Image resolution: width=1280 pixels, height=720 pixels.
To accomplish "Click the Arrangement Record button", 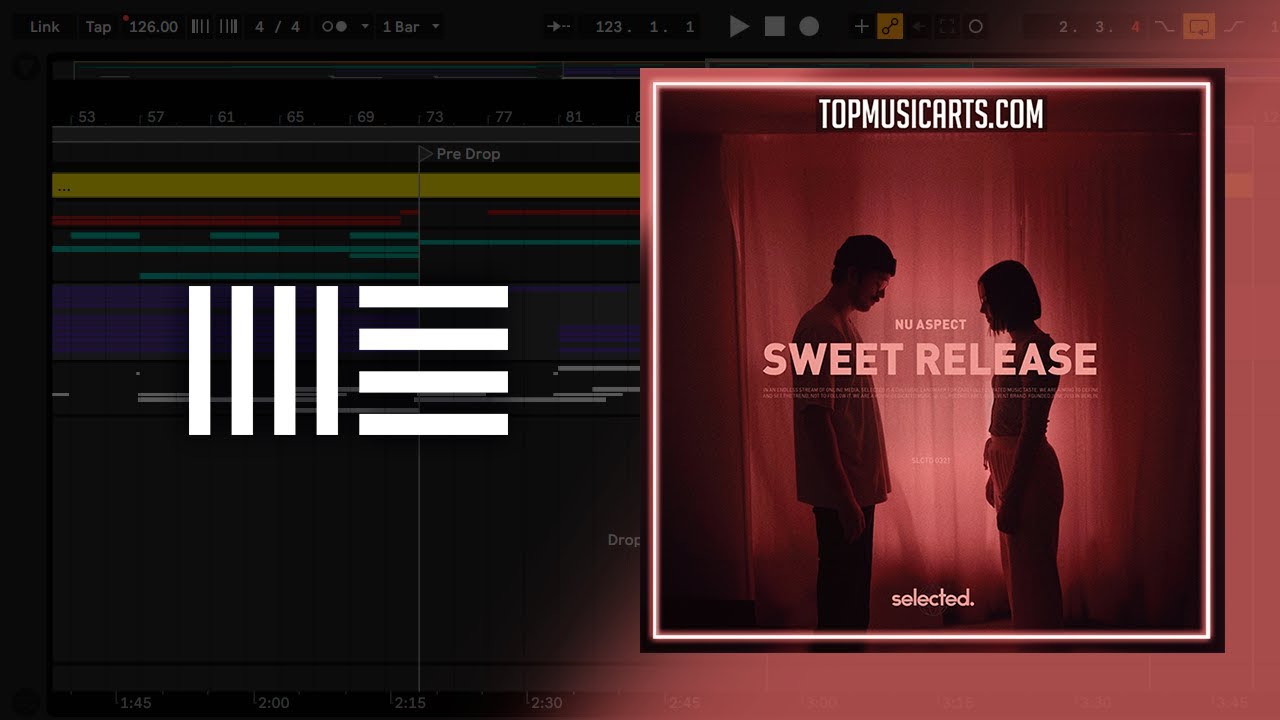I will (809, 27).
